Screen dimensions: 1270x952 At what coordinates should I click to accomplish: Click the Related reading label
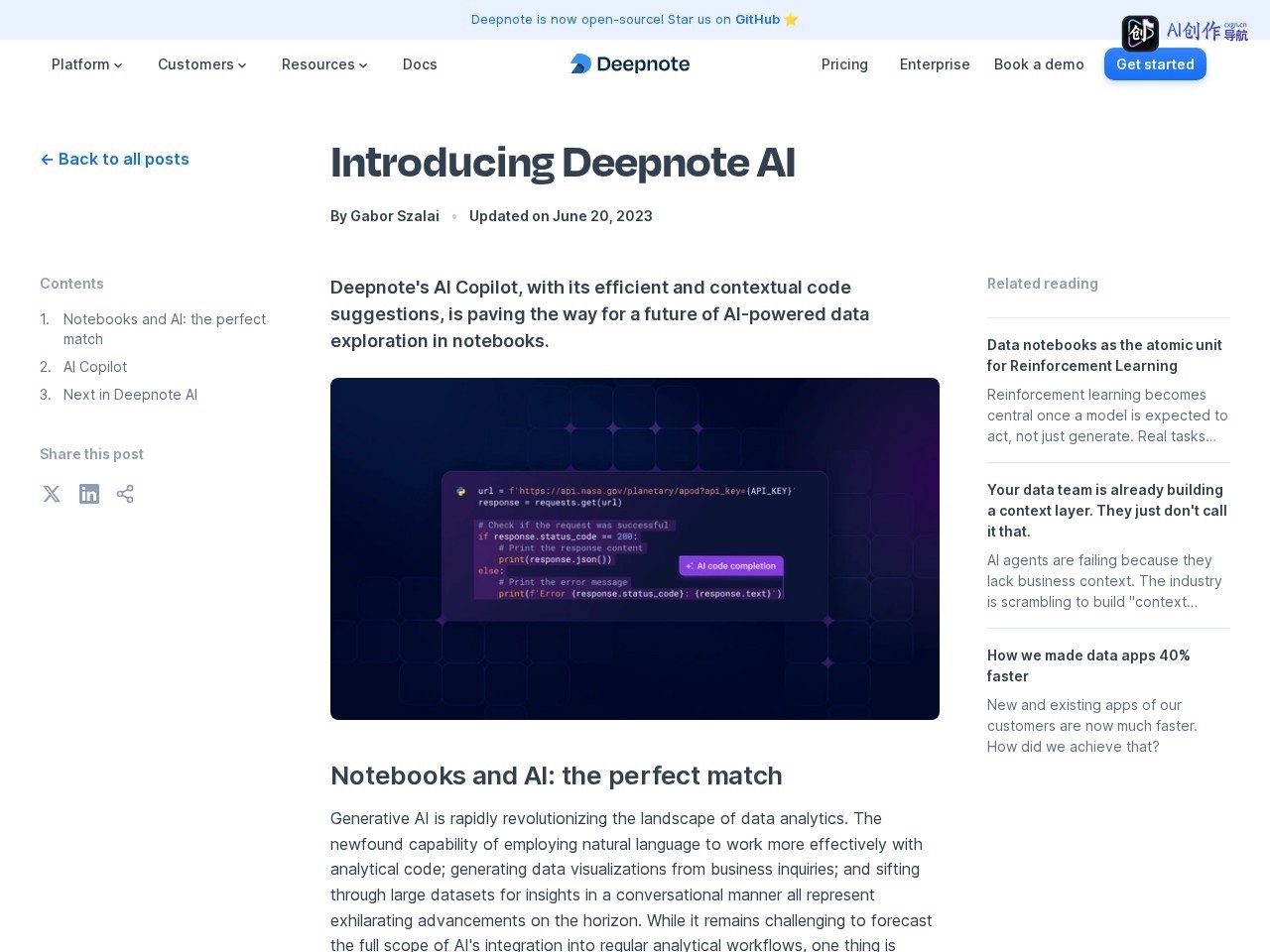pos(1043,284)
